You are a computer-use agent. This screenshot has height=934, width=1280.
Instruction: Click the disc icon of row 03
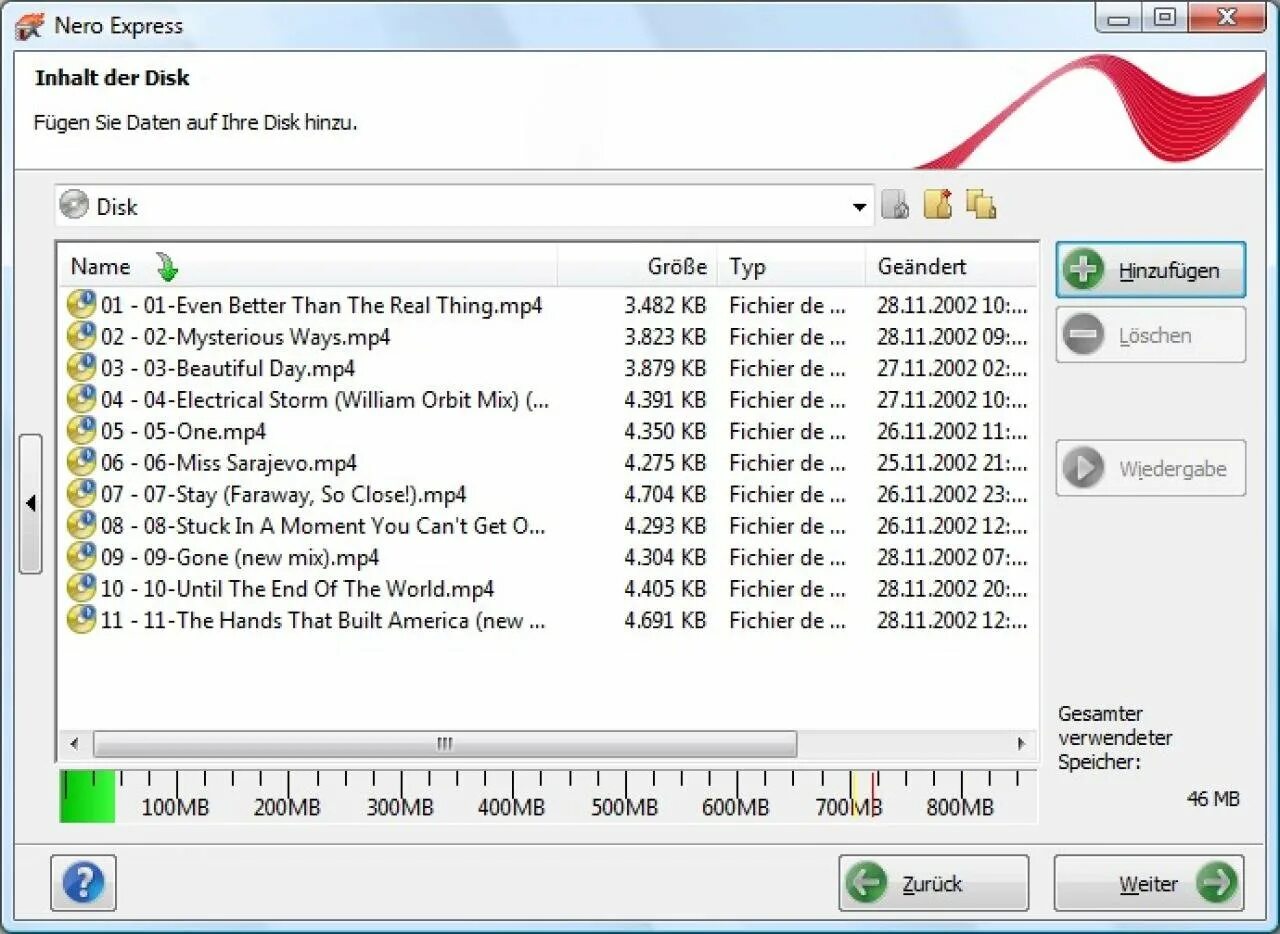pos(81,367)
